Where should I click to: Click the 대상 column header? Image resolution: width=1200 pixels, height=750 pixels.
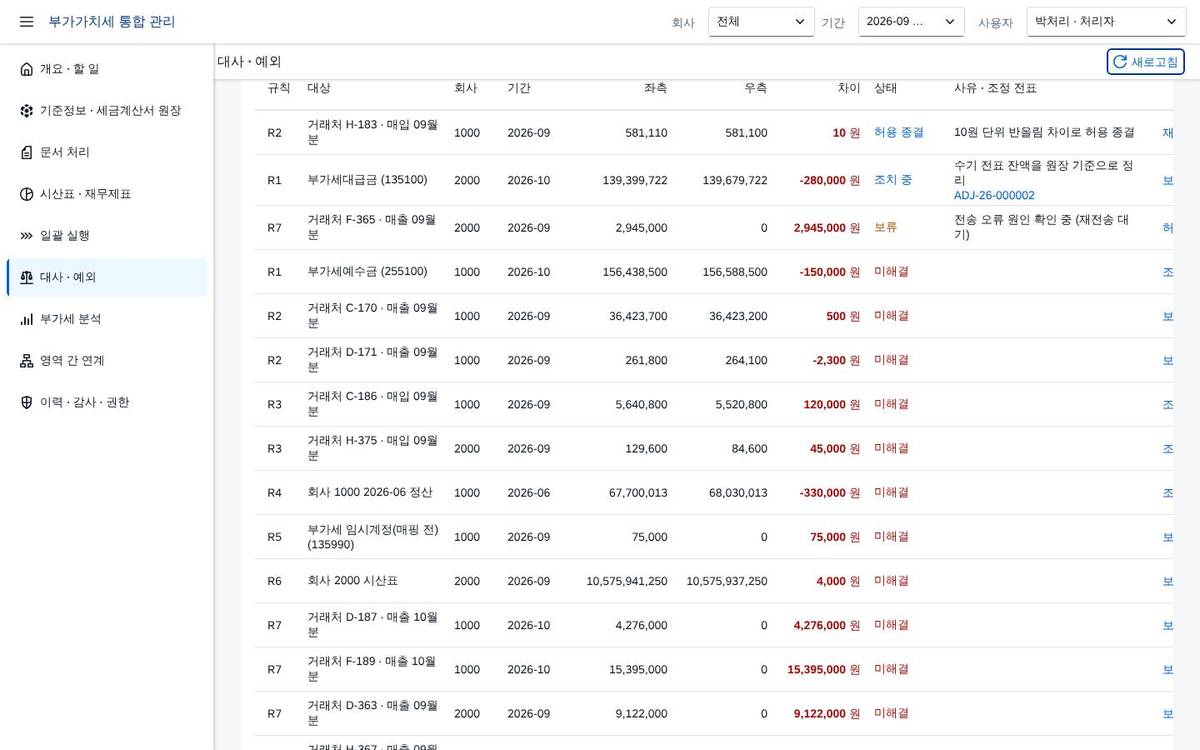tap(319, 88)
